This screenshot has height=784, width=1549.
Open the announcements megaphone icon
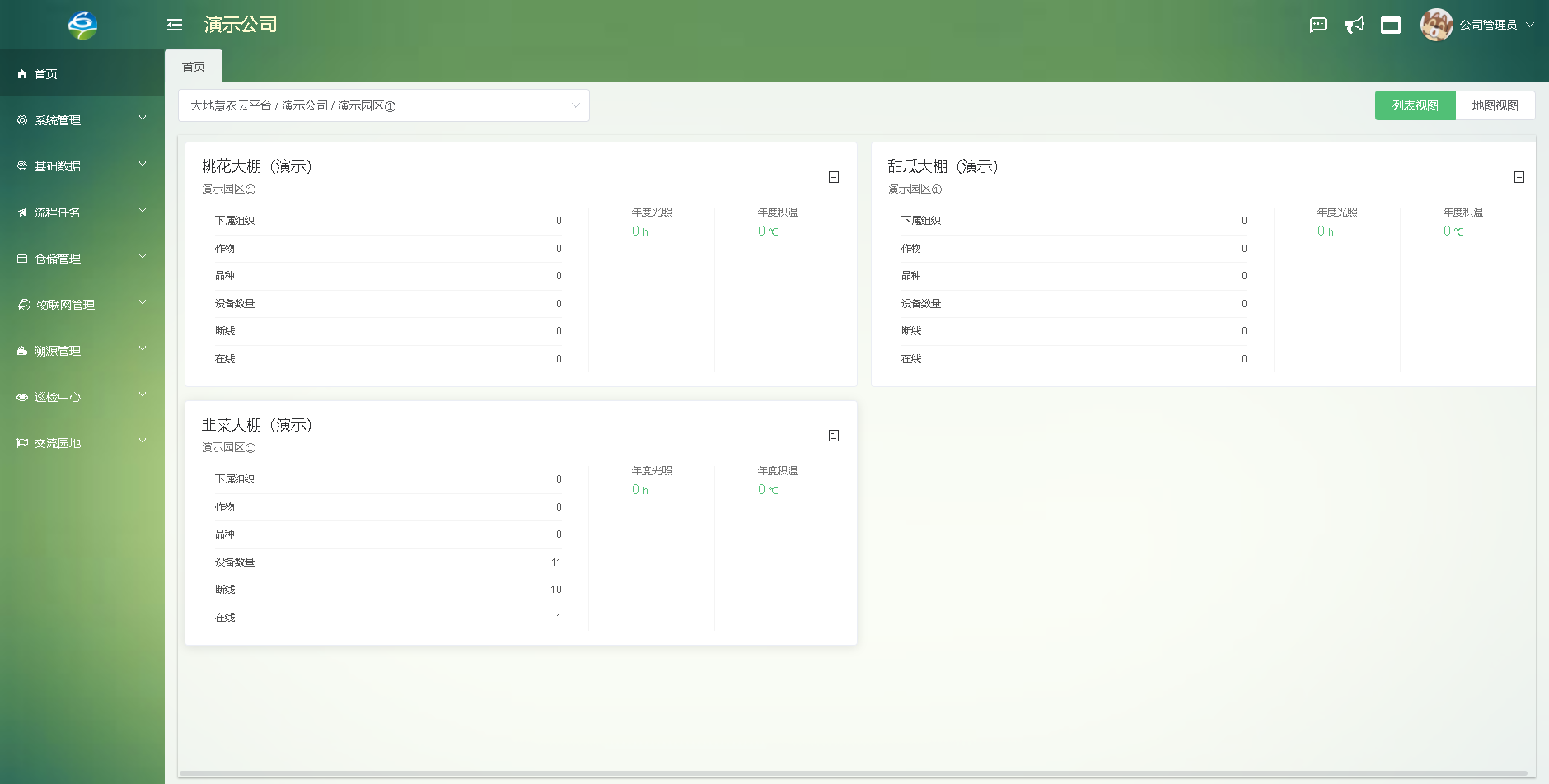tap(1355, 25)
